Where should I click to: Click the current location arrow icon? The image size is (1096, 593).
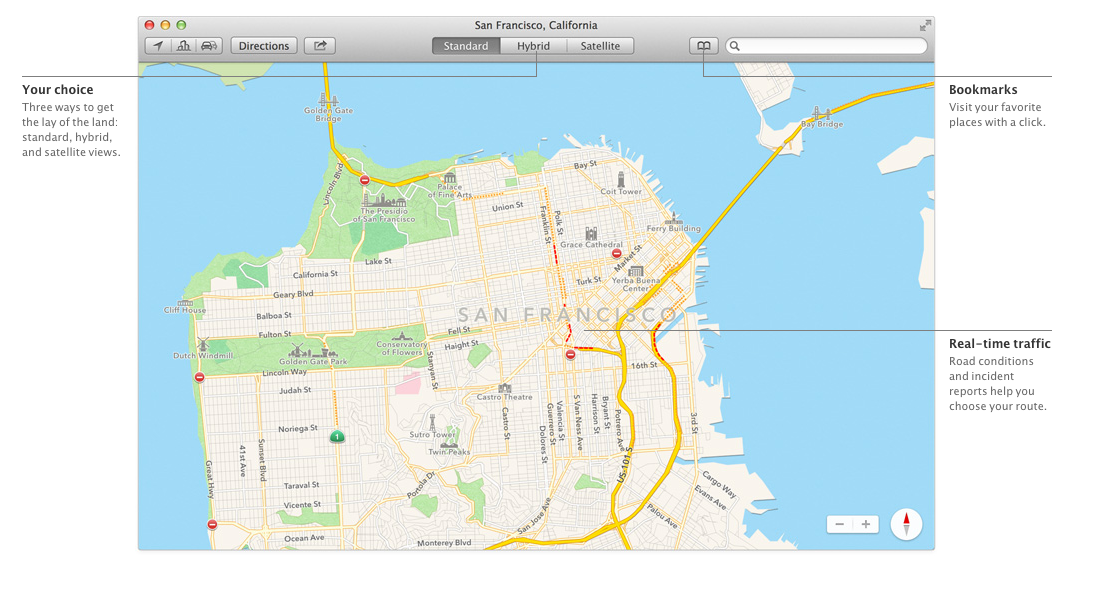[x=159, y=46]
